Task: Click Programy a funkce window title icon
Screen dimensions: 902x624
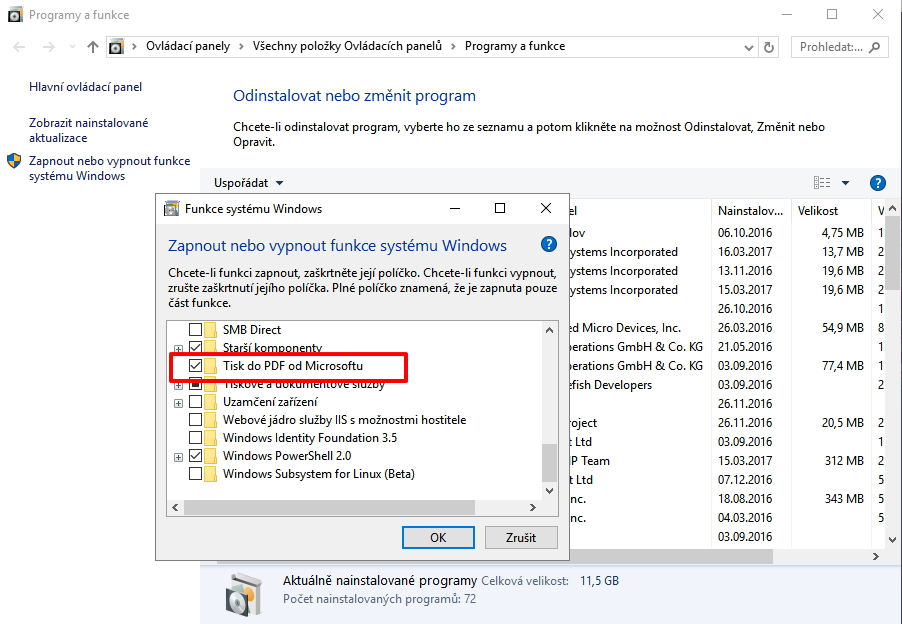Action: 15,15
